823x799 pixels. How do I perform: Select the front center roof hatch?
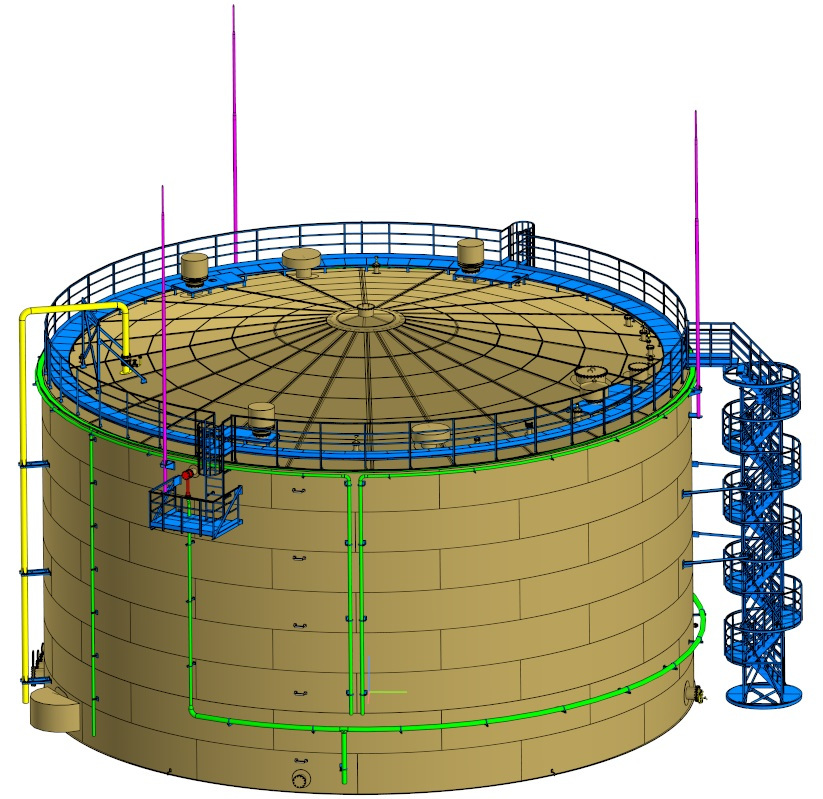431,434
